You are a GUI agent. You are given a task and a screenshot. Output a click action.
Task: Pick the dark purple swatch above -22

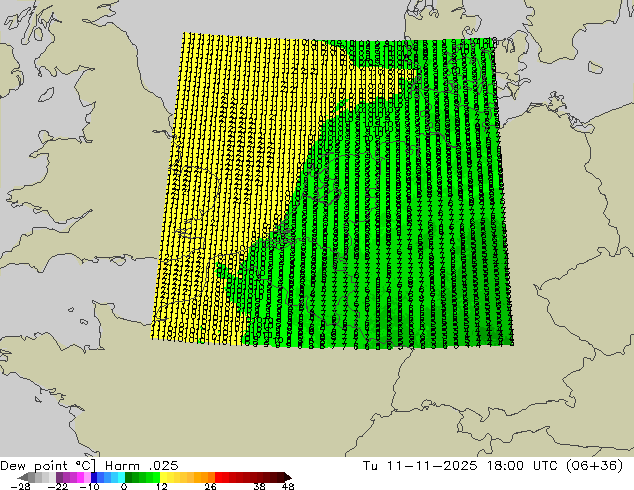(59, 477)
